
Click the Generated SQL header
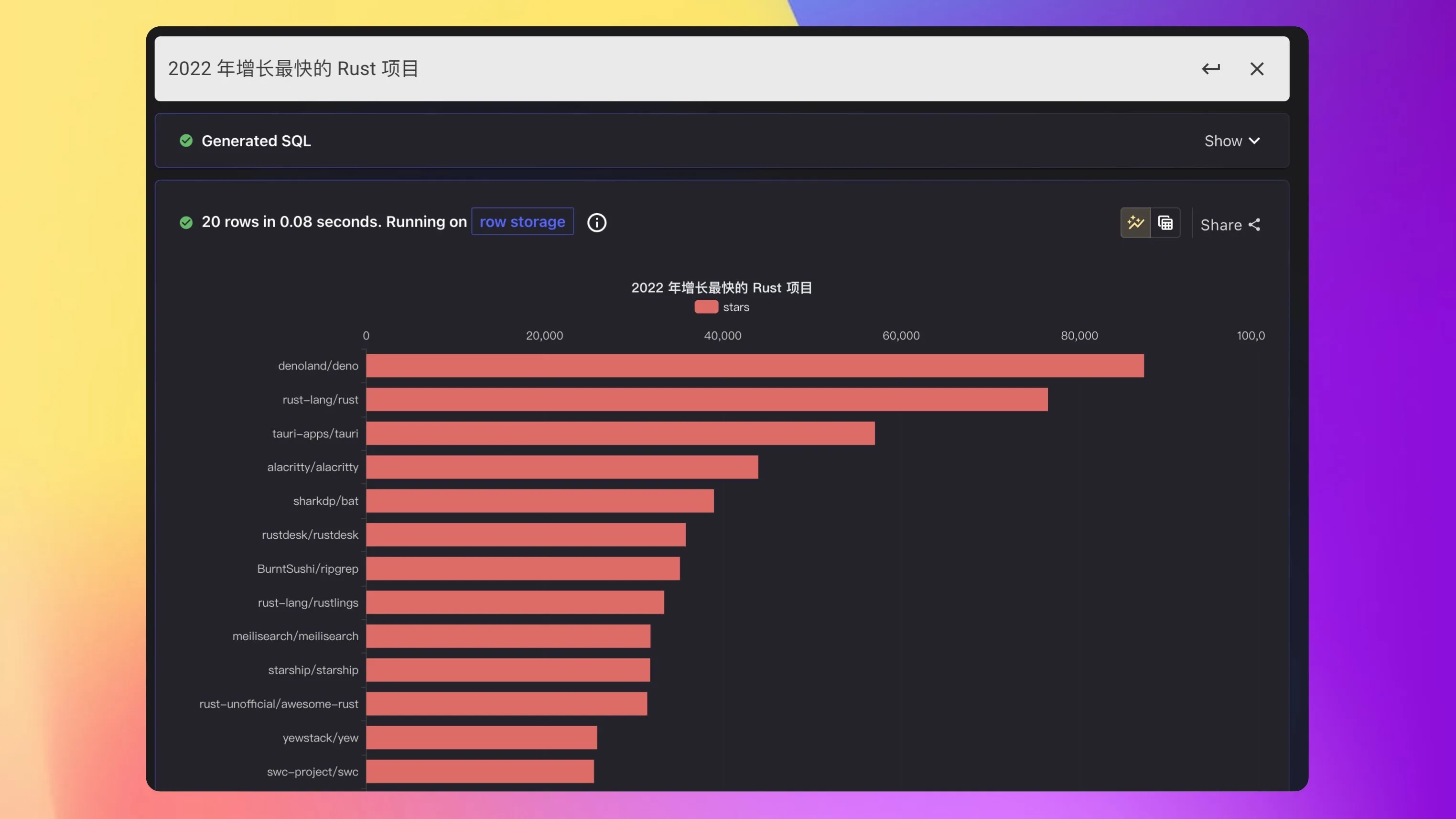pyautogui.click(x=256, y=141)
